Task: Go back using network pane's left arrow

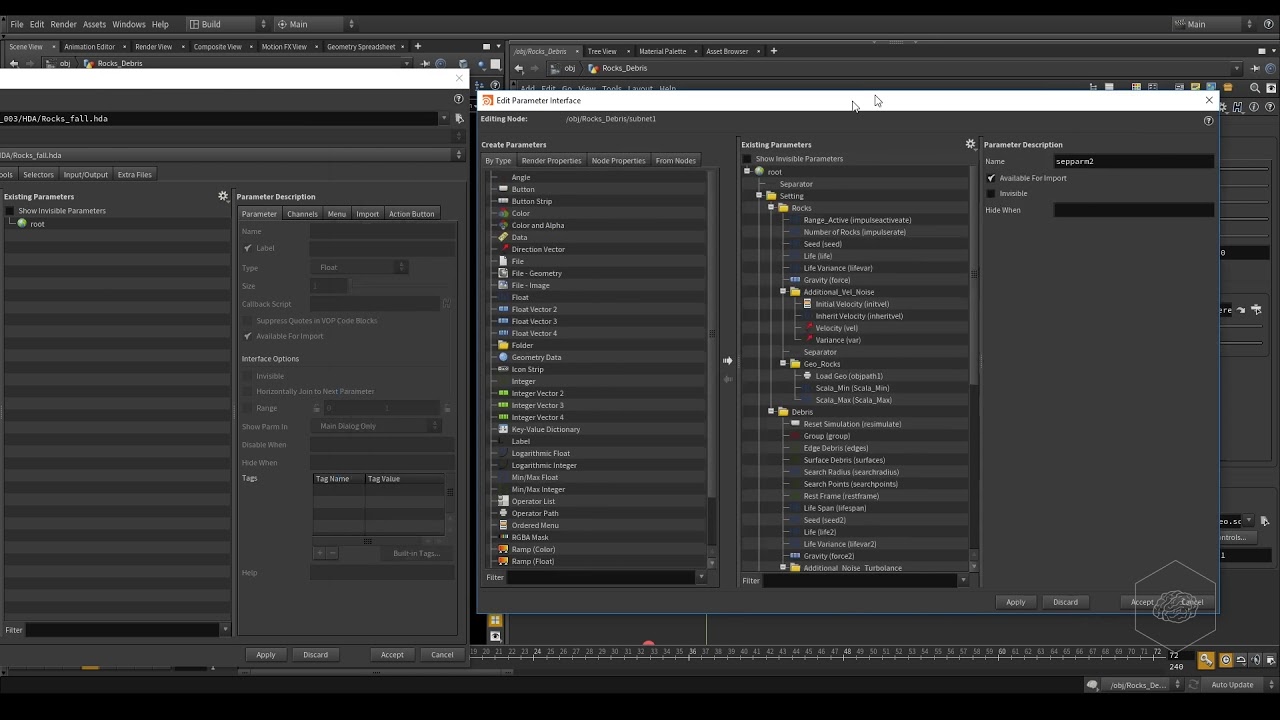Action: (518, 68)
